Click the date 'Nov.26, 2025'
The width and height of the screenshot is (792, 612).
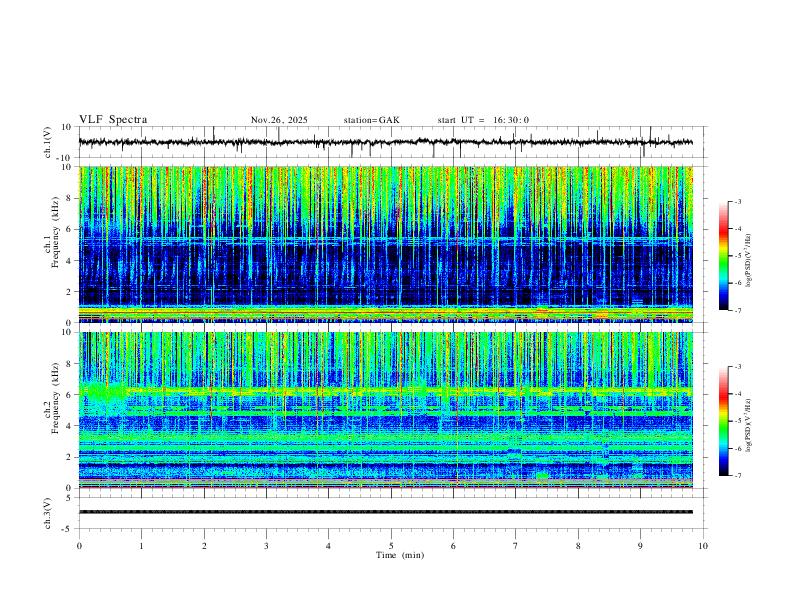click(279, 120)
